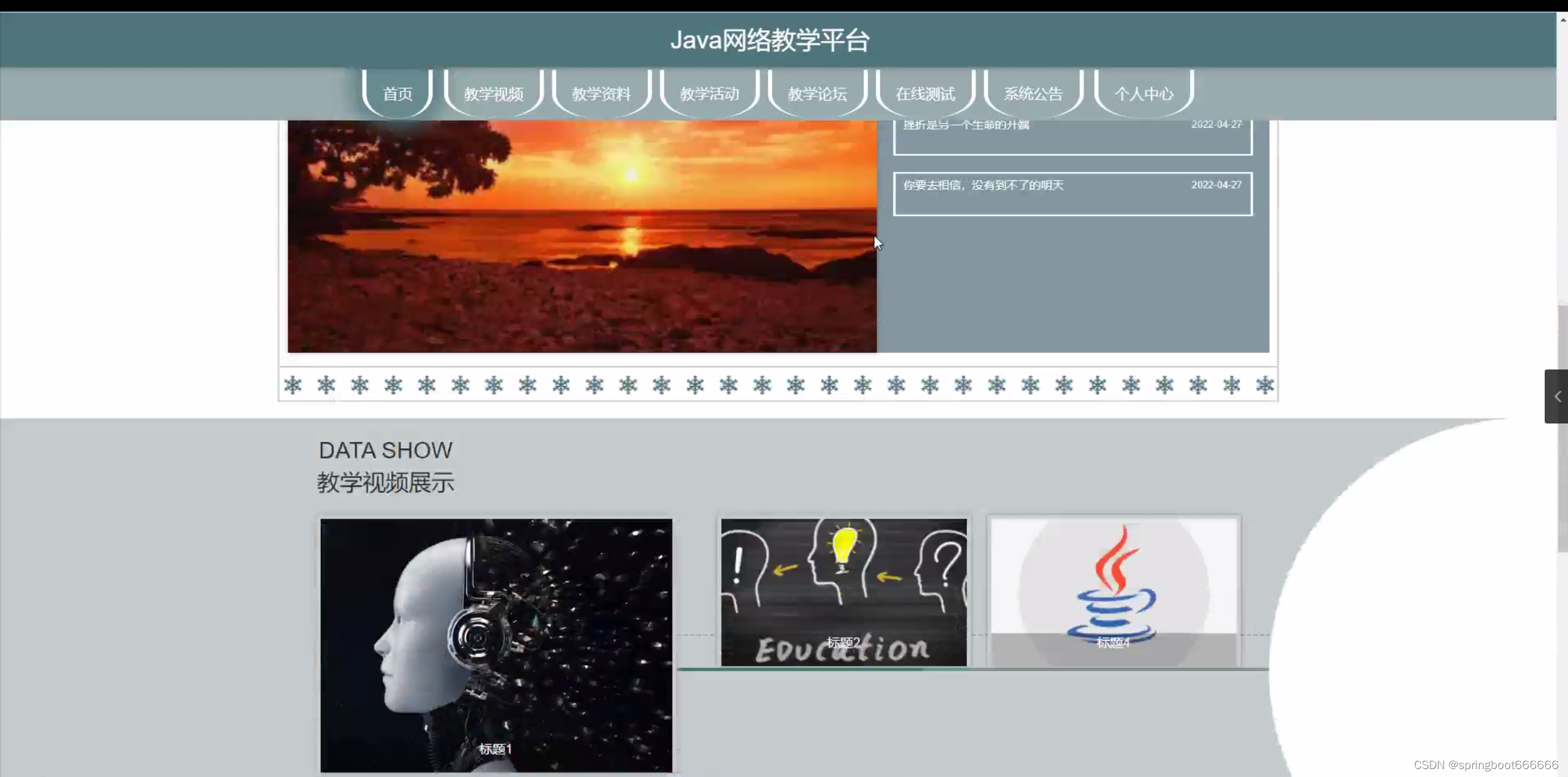Open the 首页 navigation tab
1568x777 pixels.
398,94
